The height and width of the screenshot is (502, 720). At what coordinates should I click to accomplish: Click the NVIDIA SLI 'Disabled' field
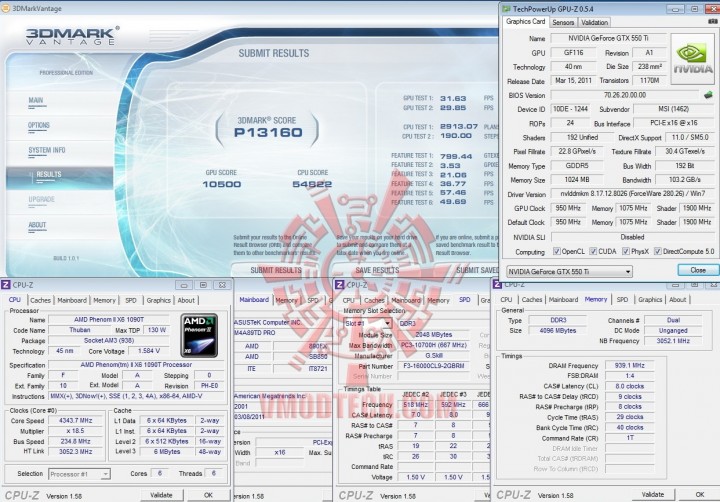(x=633, y=237)
